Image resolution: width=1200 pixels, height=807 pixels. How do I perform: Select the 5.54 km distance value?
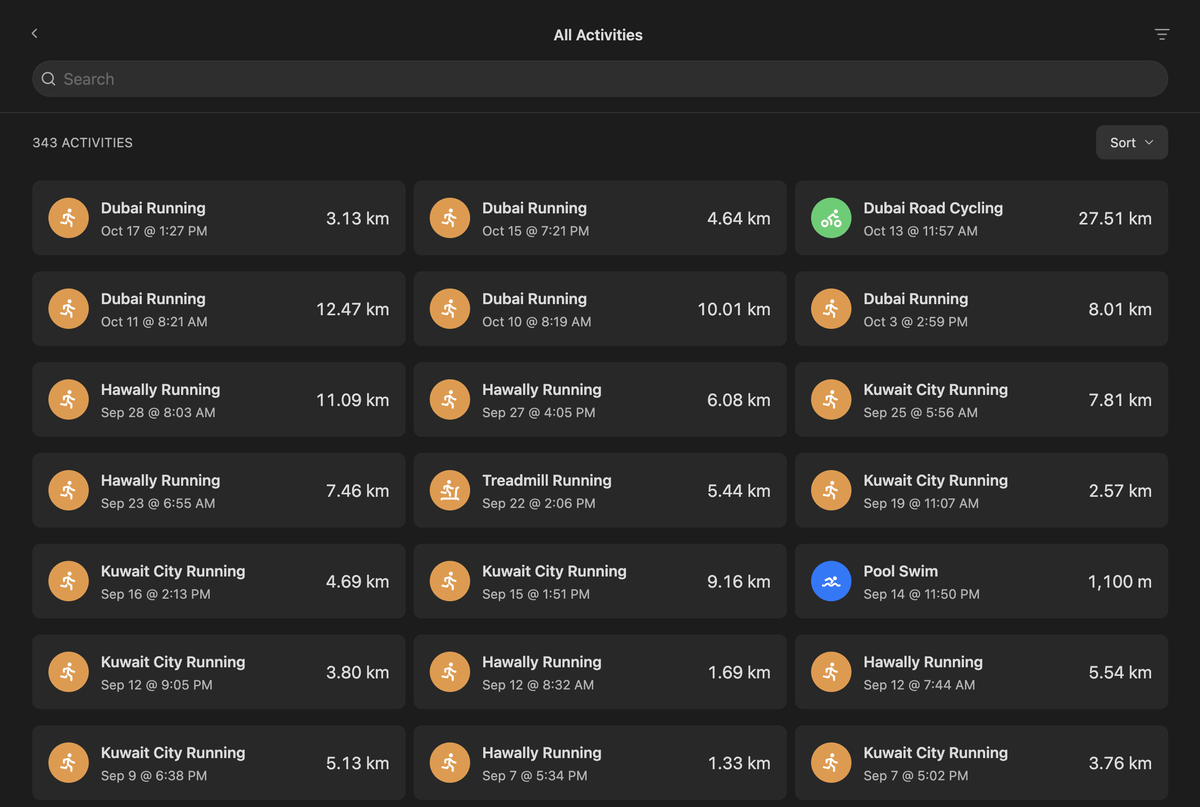point(1120,672)
